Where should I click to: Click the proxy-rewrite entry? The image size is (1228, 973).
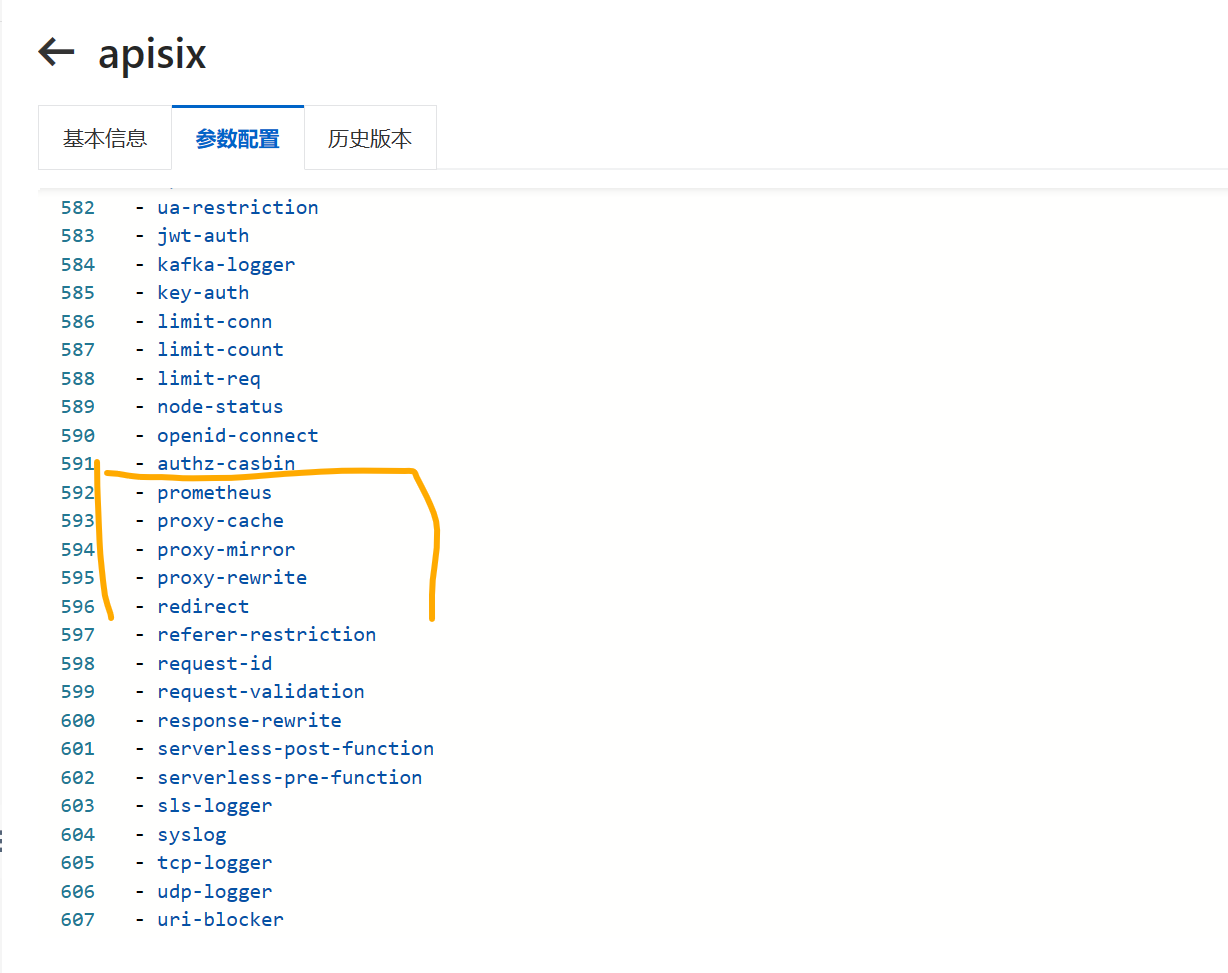coord(232,577)
